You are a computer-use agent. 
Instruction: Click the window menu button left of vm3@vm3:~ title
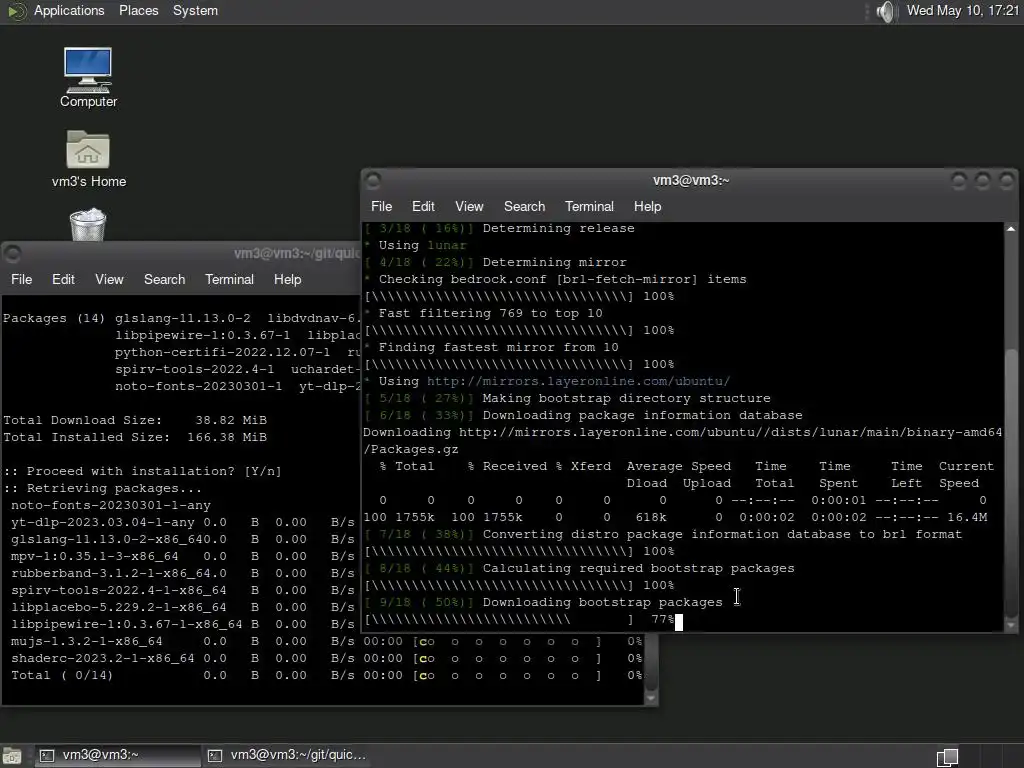(x=374, y=180)
